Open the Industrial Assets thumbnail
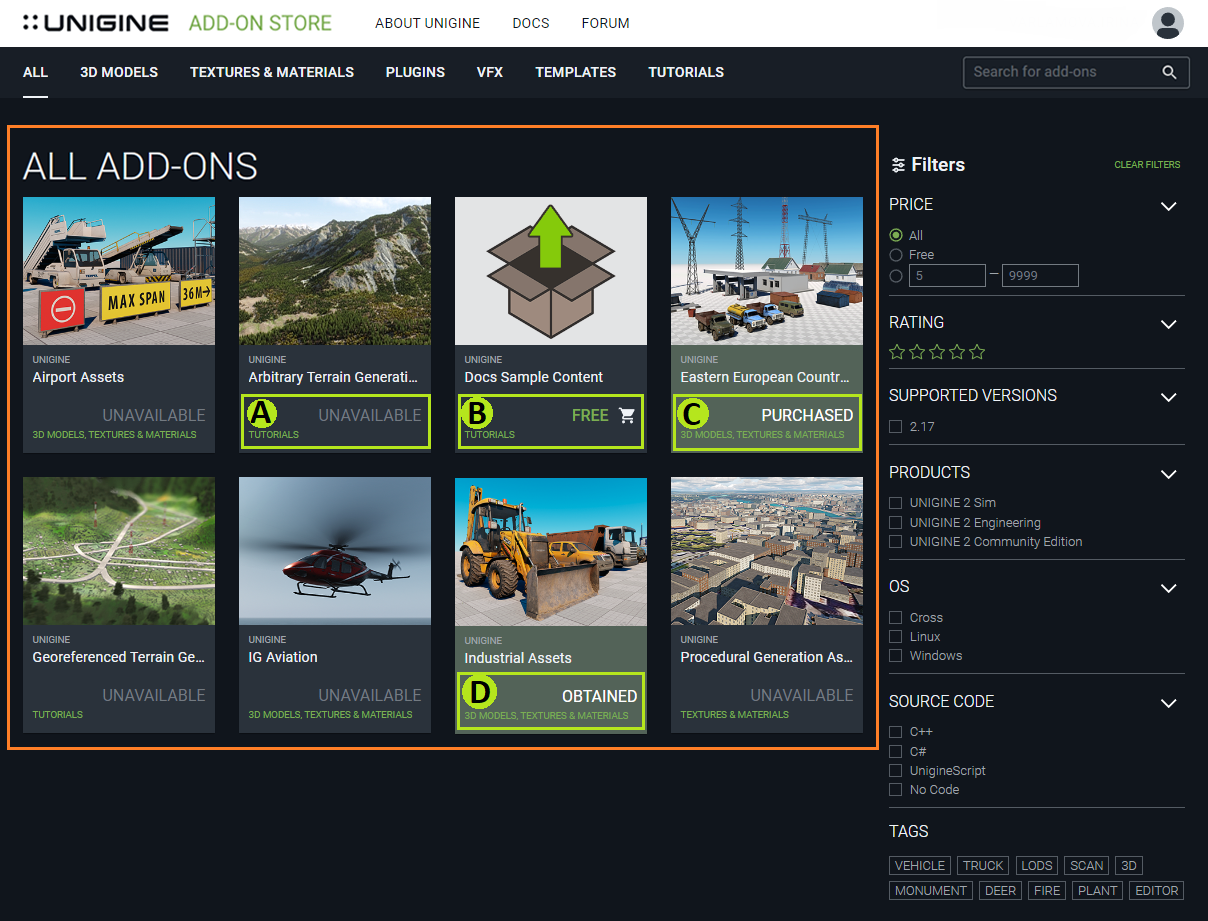The image size is (1208, 921). (551, 552)
